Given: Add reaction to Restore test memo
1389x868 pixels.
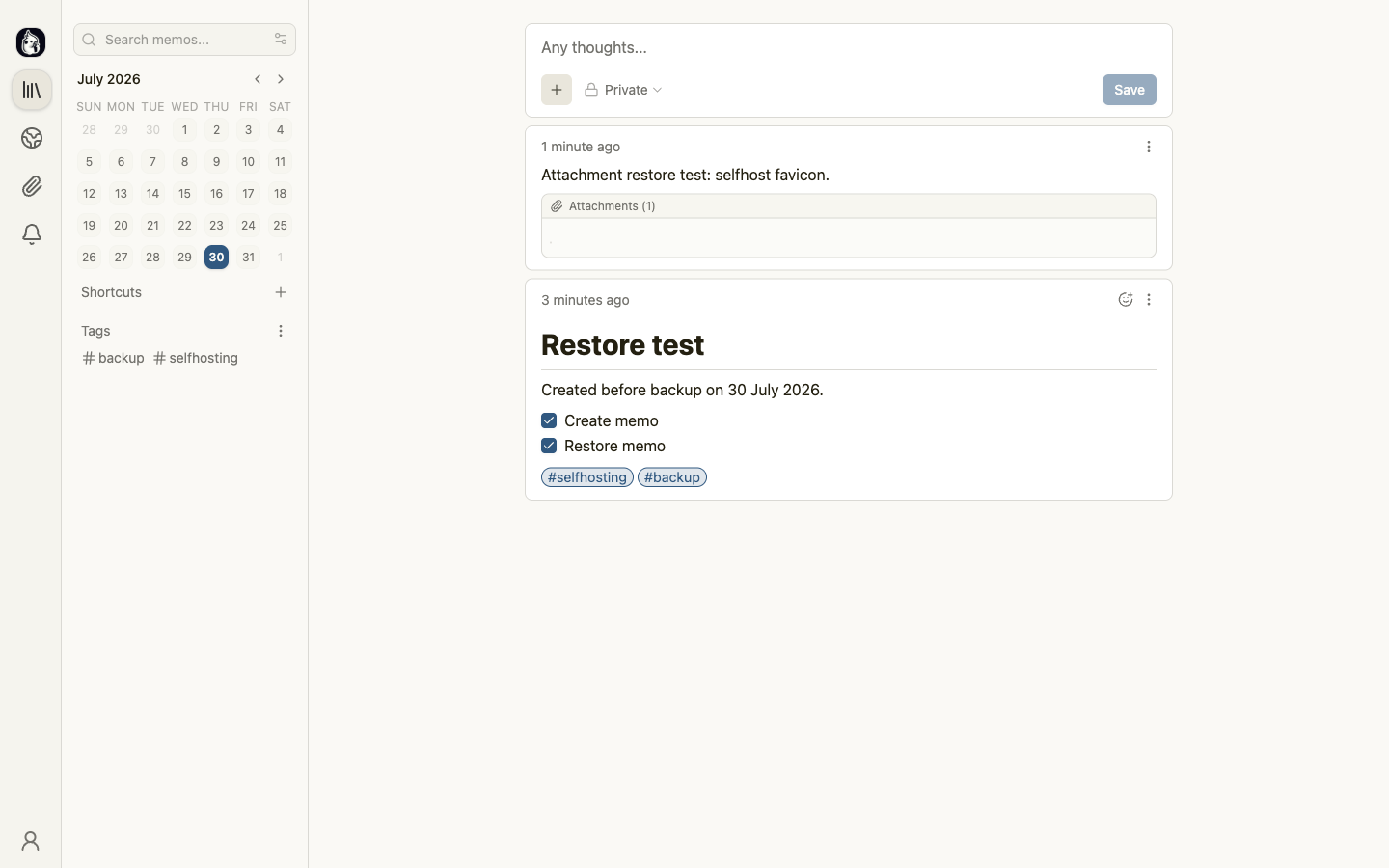Looking at the screenshot, I should [x=1125, y=300].
